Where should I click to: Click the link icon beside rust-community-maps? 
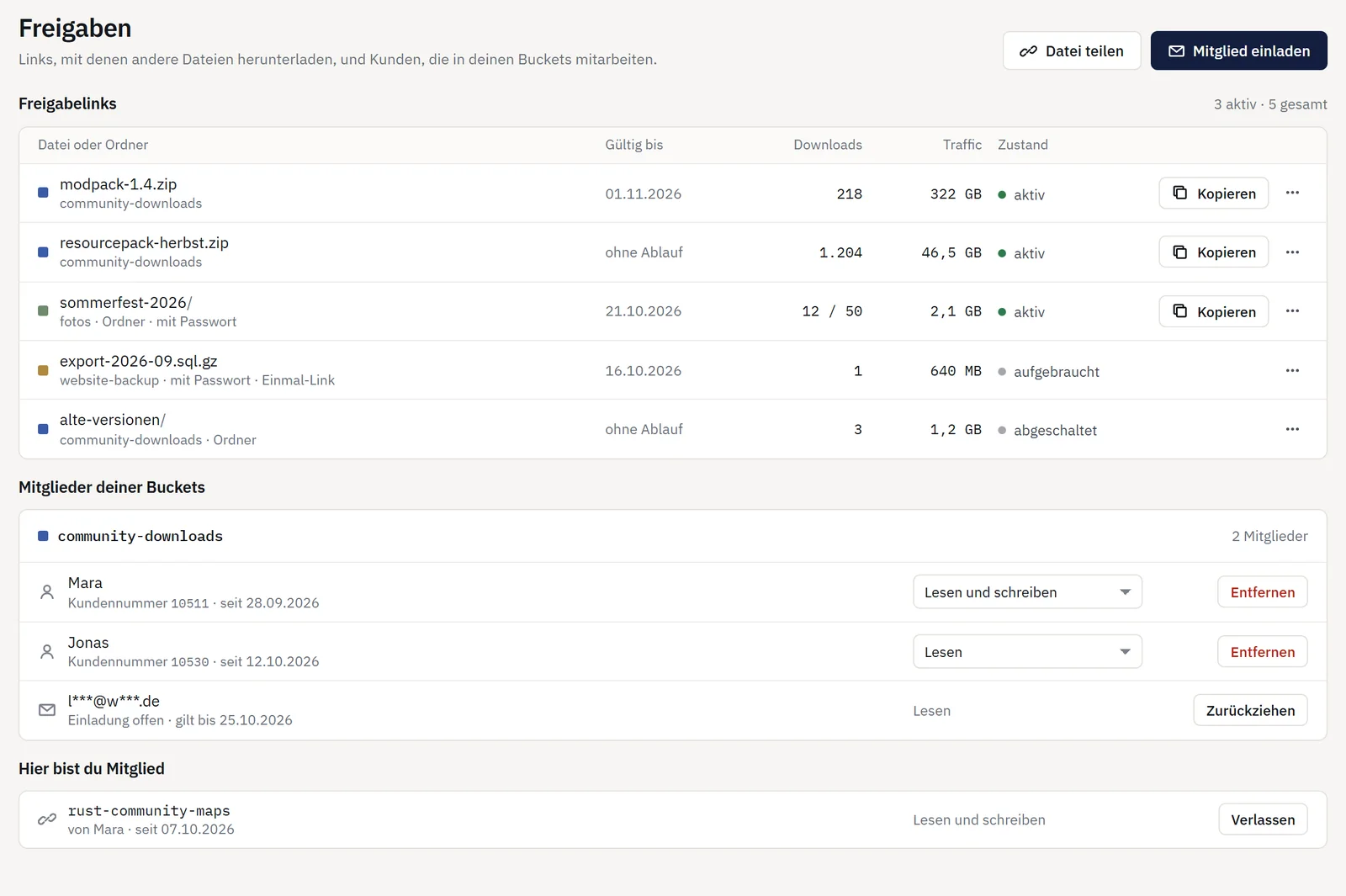(47, 819)
